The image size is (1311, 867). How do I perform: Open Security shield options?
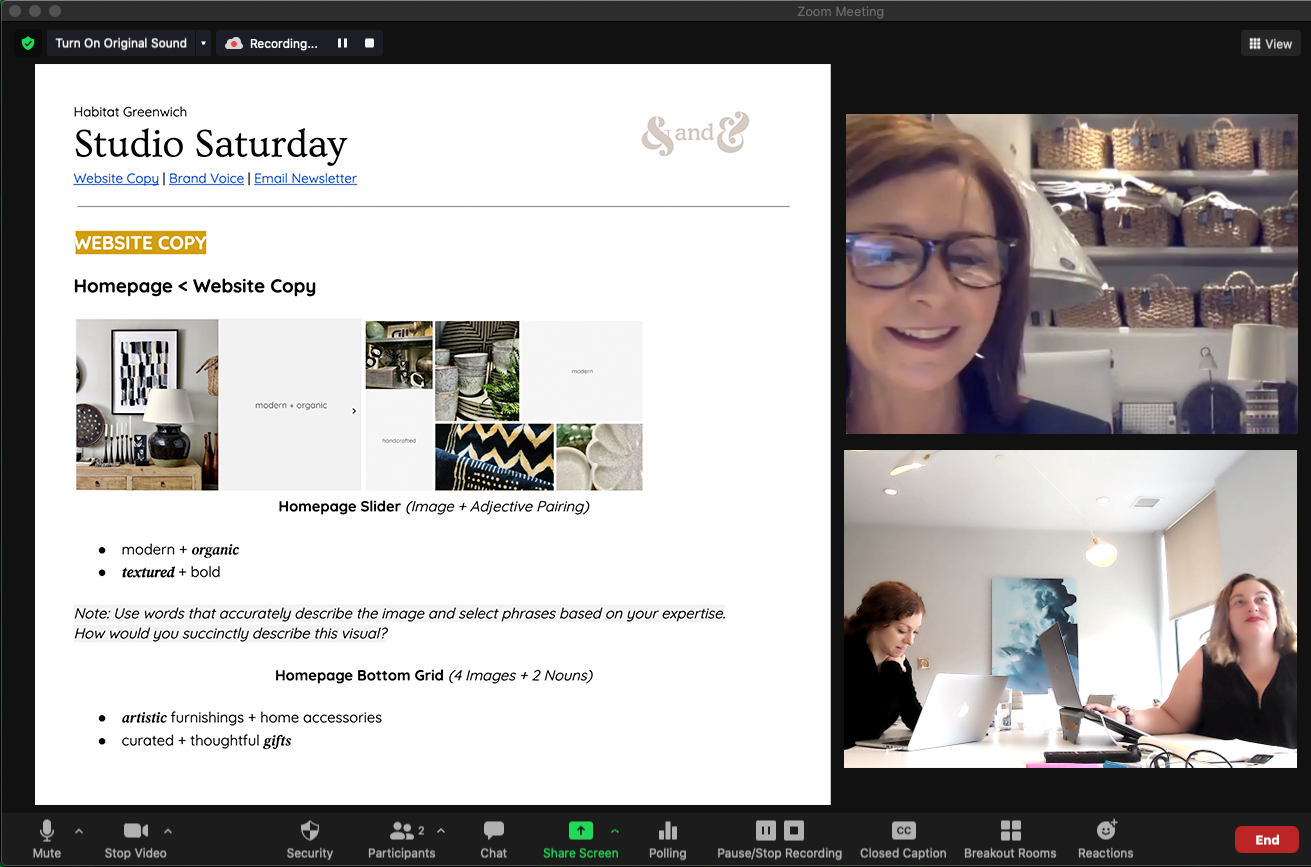tap(310, 839)
